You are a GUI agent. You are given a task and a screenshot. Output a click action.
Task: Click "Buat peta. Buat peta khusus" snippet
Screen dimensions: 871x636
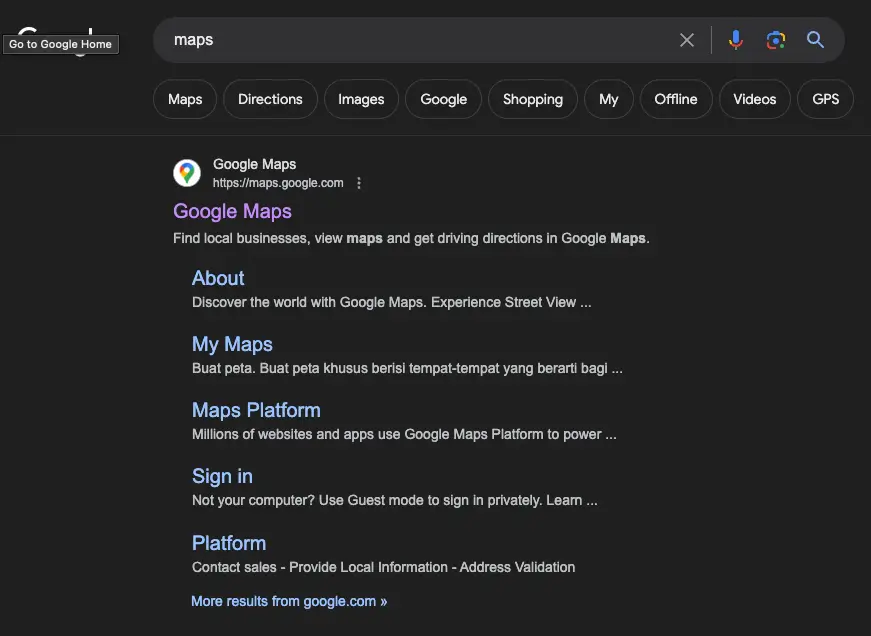point(407,368)
